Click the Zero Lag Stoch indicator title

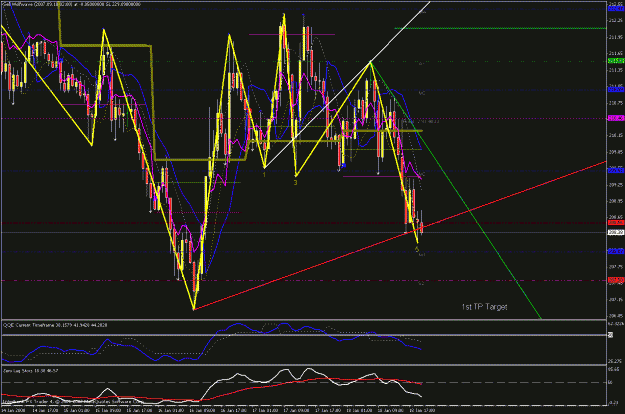(x=31, y=371)
